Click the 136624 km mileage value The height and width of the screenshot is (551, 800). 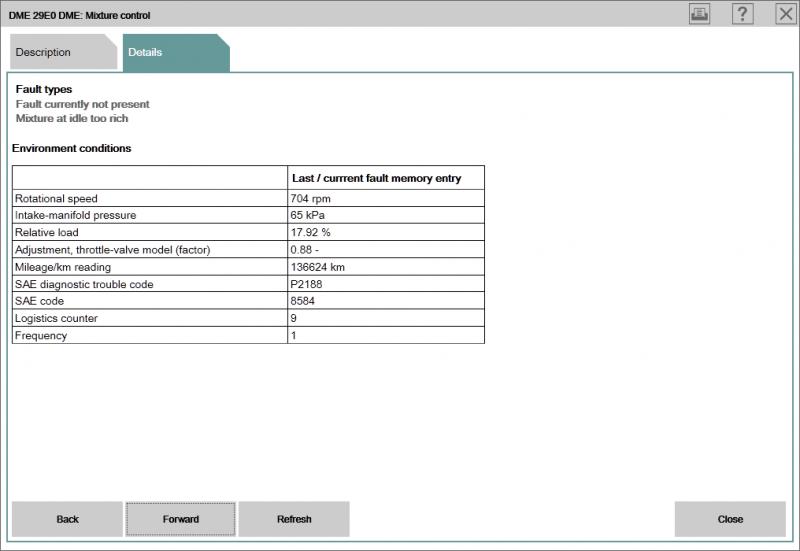pos(319,267)
